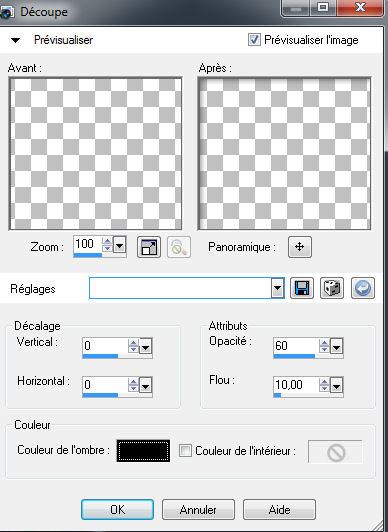Click the Horizontal offset spinner arrows
This screenshot has width=388, height=532.
(x=133, y=385)
